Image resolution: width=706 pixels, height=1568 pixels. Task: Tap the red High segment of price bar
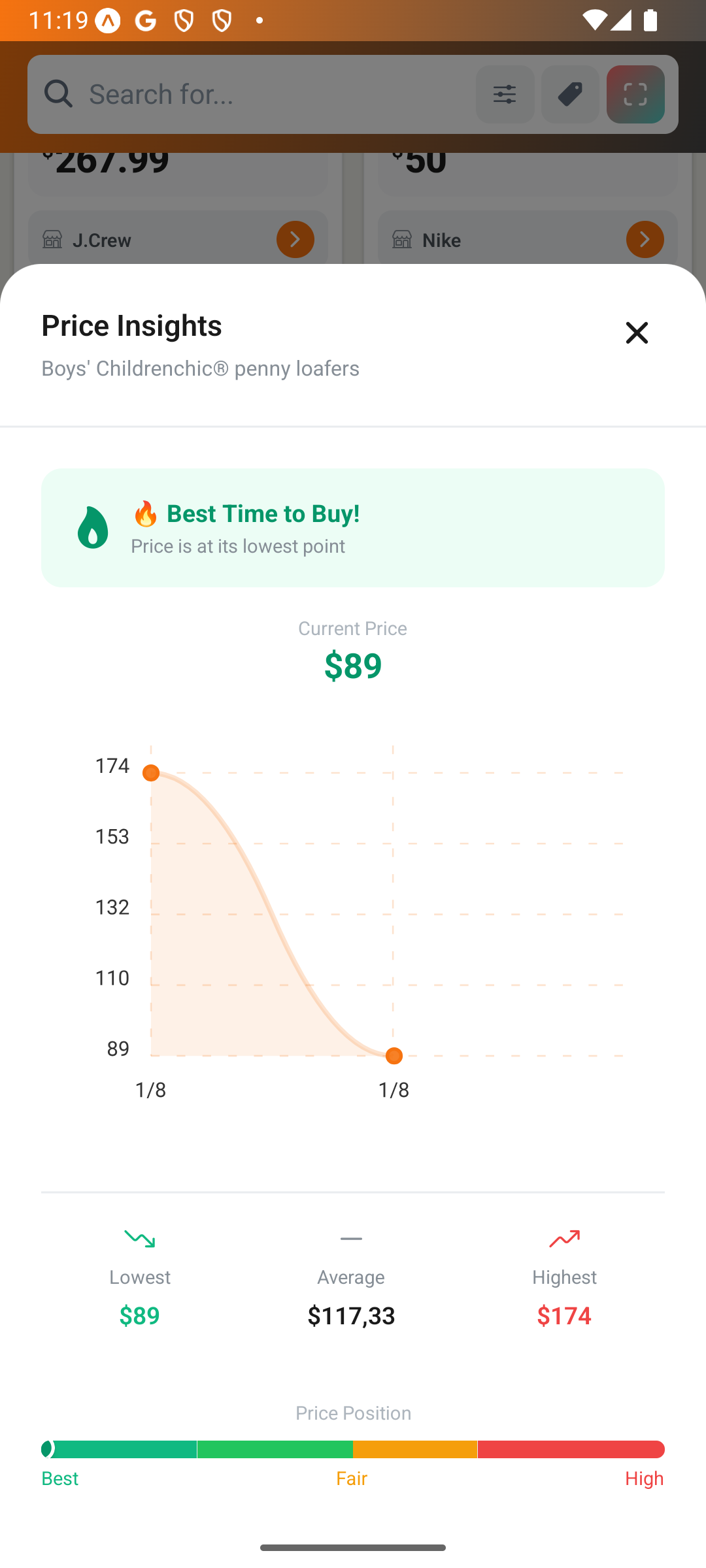(x=571, y=1449)
